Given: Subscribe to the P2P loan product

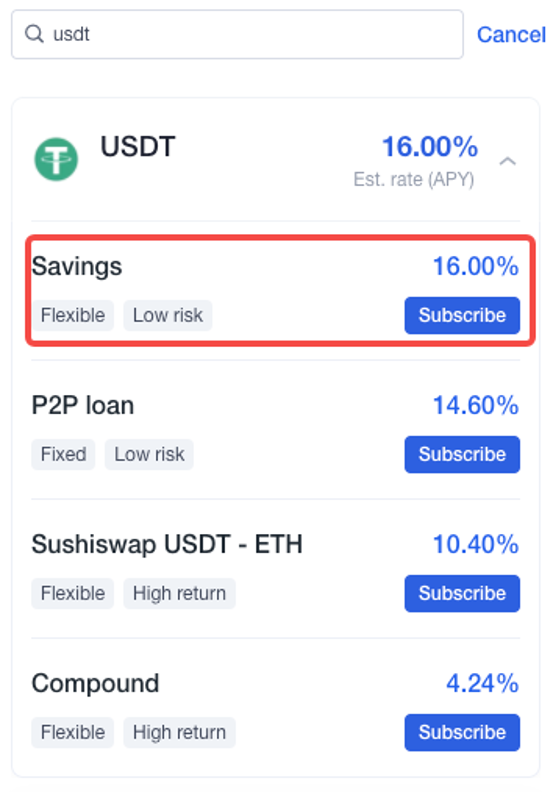Looking at the screenshot, I should (x=462, y=454).
